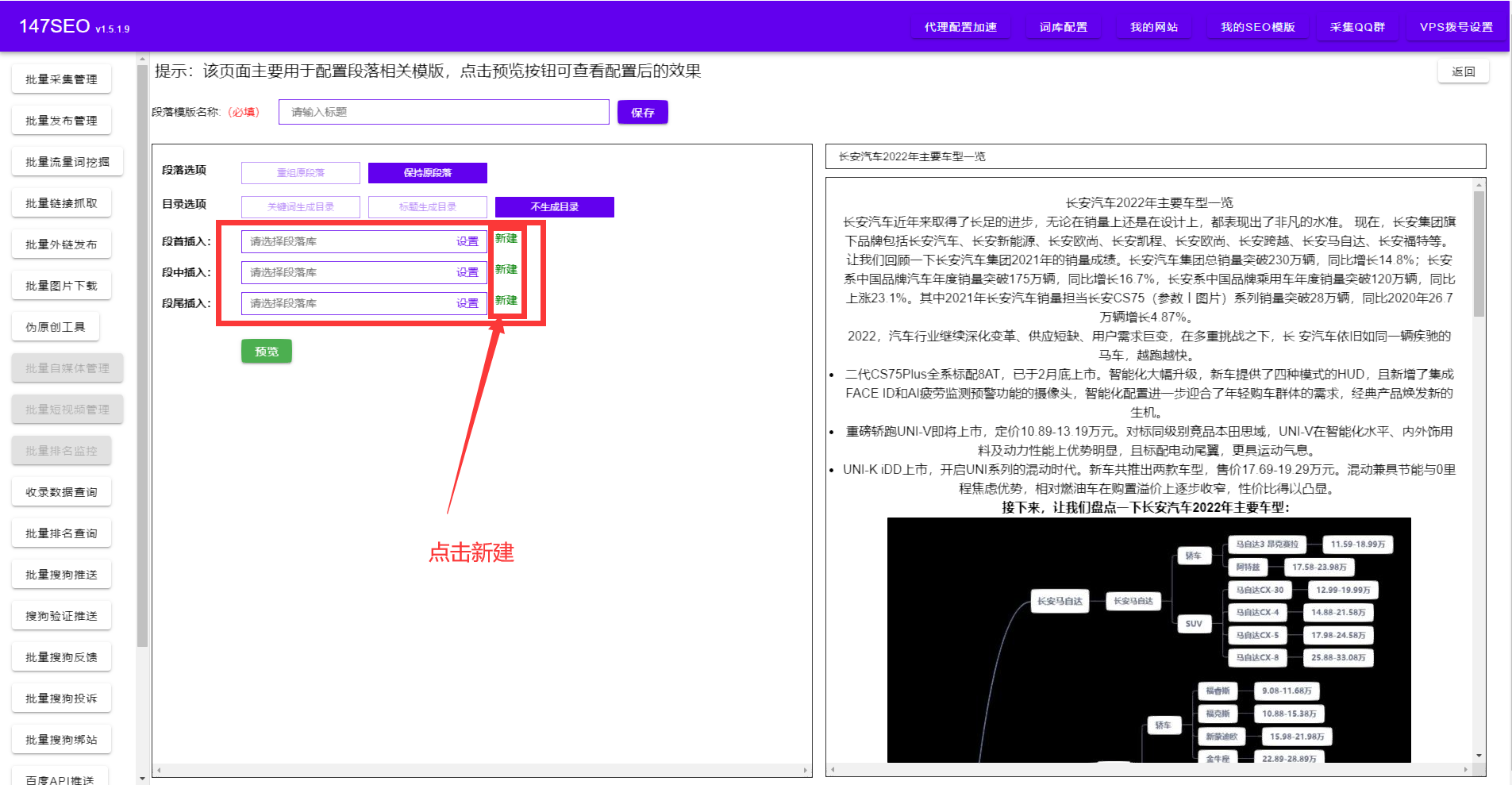
Task: Open 采集QQ群 in top menu
Action: [1357, 27]
